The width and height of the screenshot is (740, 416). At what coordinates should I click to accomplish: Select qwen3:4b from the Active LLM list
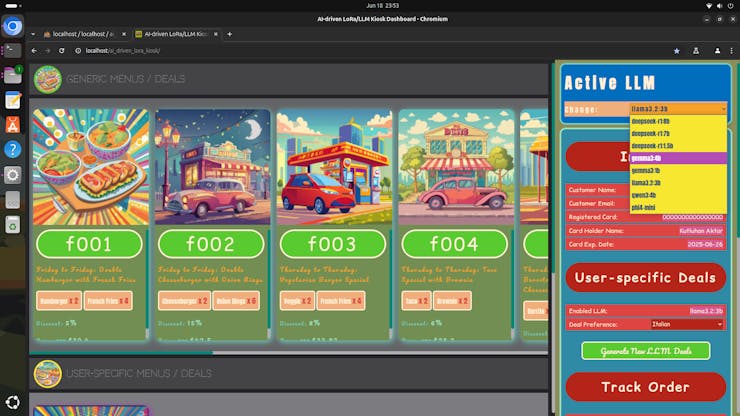[x=645, y=195]
